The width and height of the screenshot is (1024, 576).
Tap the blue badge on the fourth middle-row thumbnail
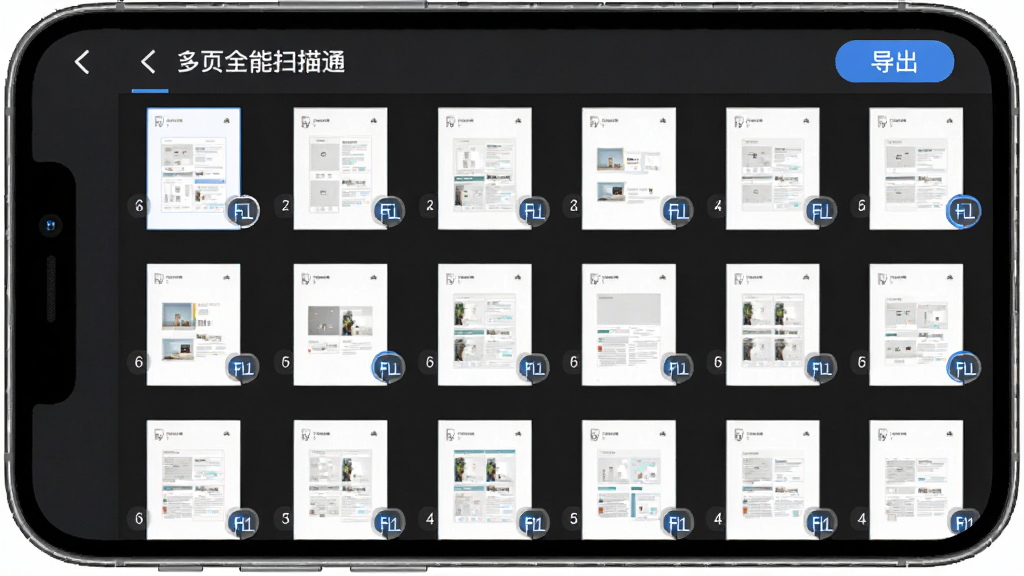pos(677,368)
